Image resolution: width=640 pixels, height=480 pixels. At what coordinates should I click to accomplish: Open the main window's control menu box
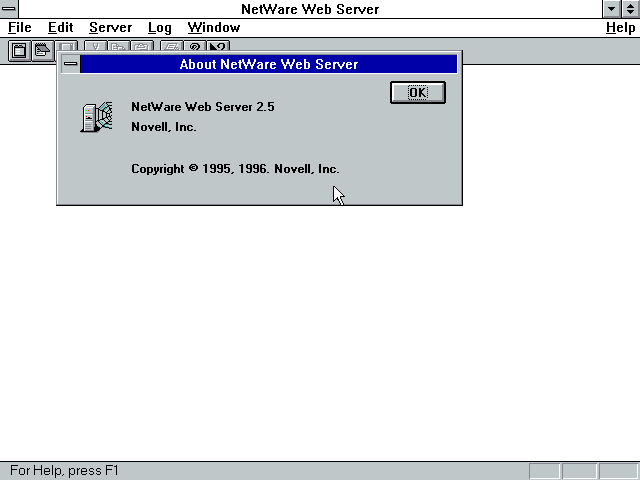point(9,9)
